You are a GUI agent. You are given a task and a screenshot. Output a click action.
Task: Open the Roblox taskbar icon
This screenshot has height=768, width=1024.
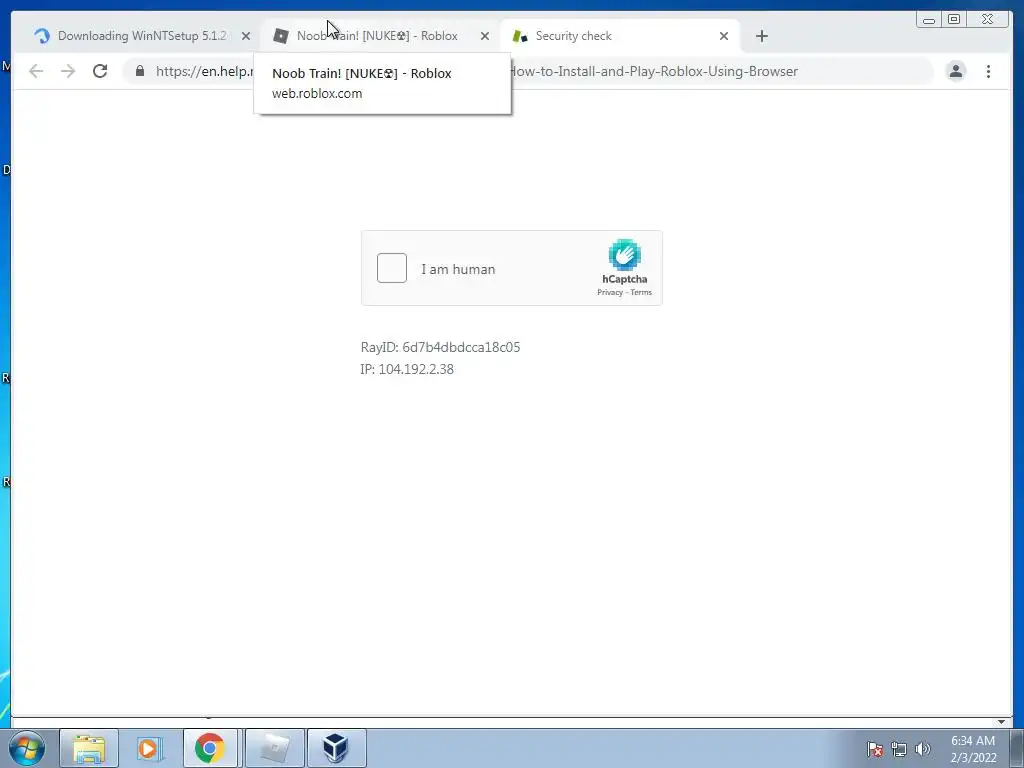(x=274, y=748)
